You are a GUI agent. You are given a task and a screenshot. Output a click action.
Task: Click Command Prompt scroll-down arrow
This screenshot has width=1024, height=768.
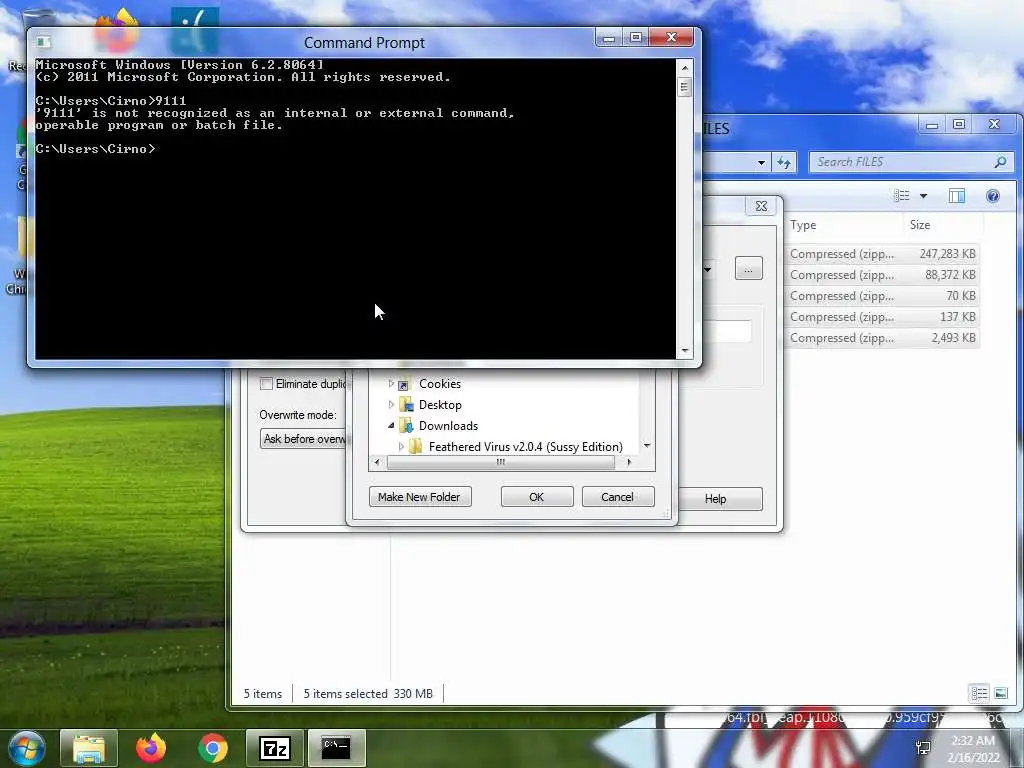(x=684, y=351)
